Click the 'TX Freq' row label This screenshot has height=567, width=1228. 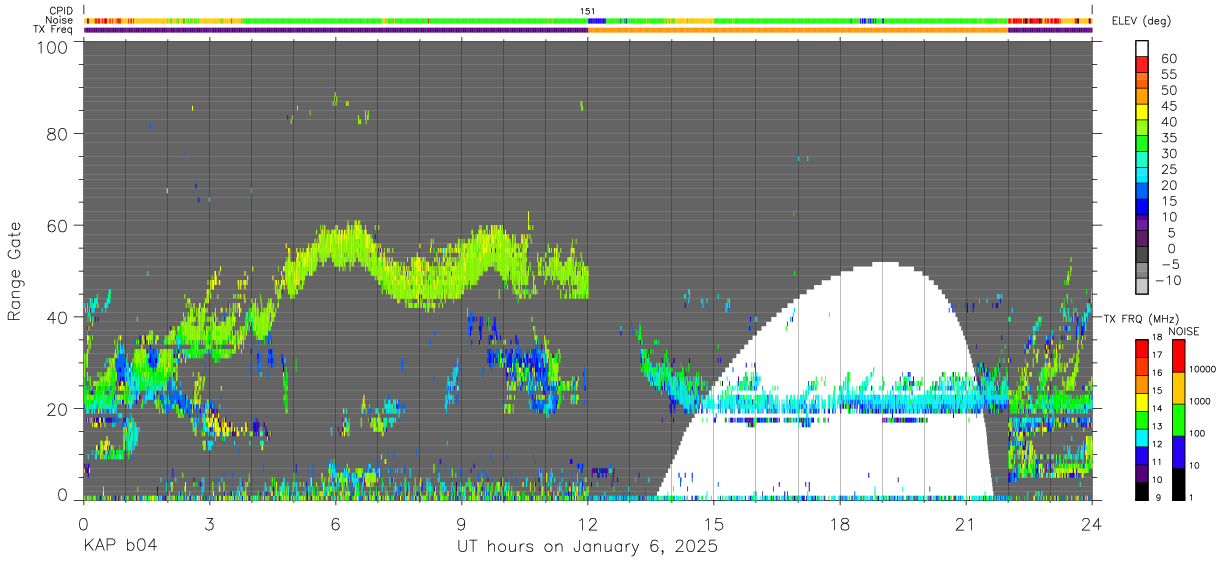(55, 29)
